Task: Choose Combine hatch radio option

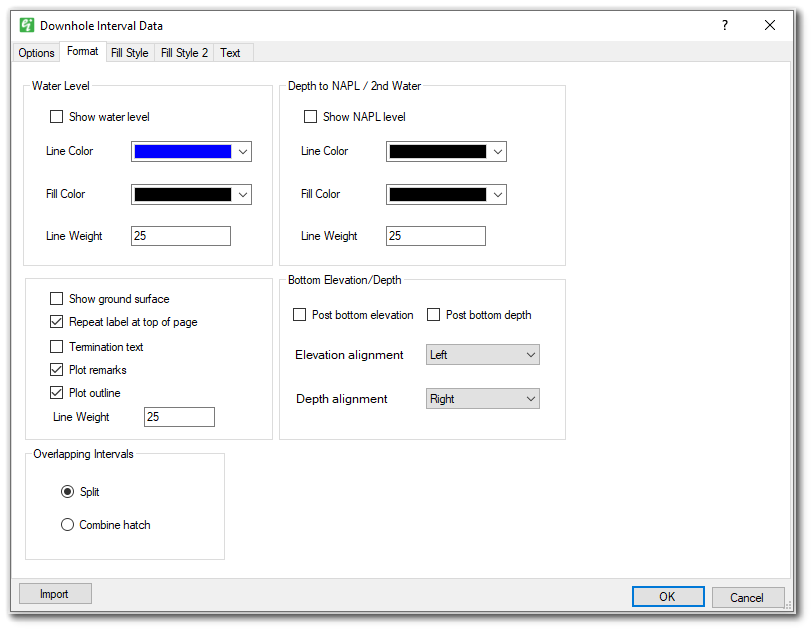Action: 67,524
